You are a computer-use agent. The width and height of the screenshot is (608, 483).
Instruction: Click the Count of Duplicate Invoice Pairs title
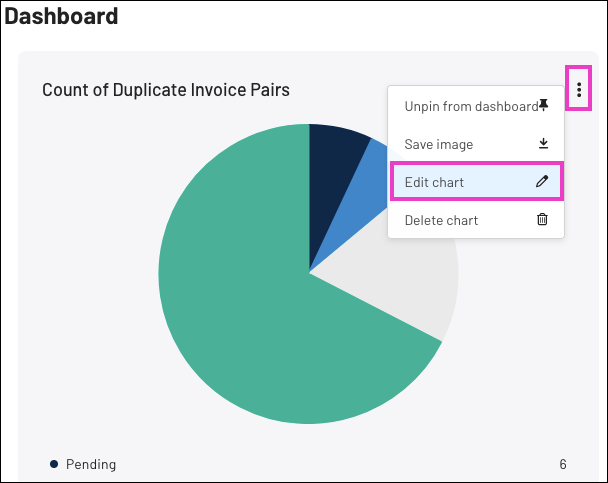(x=166, y=90)
